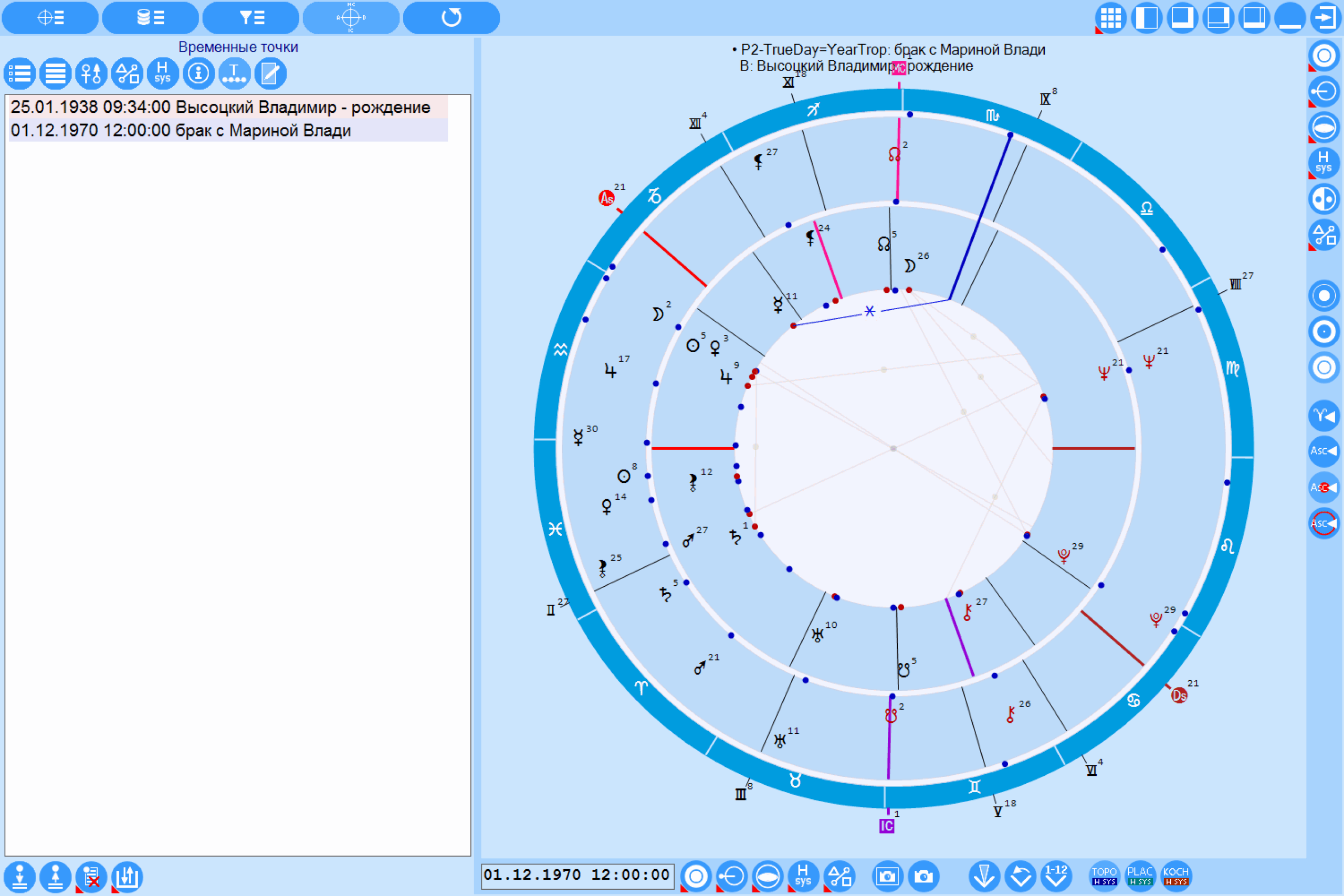
Task: Click the Asc icon with red dot
Action: (x=1324, y=487)
